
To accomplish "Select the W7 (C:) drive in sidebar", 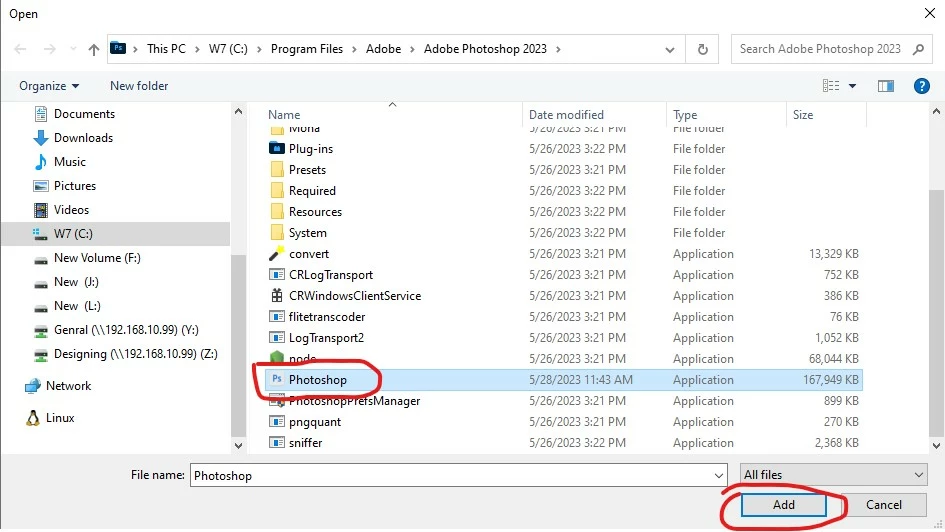I will tap(116, 234).
